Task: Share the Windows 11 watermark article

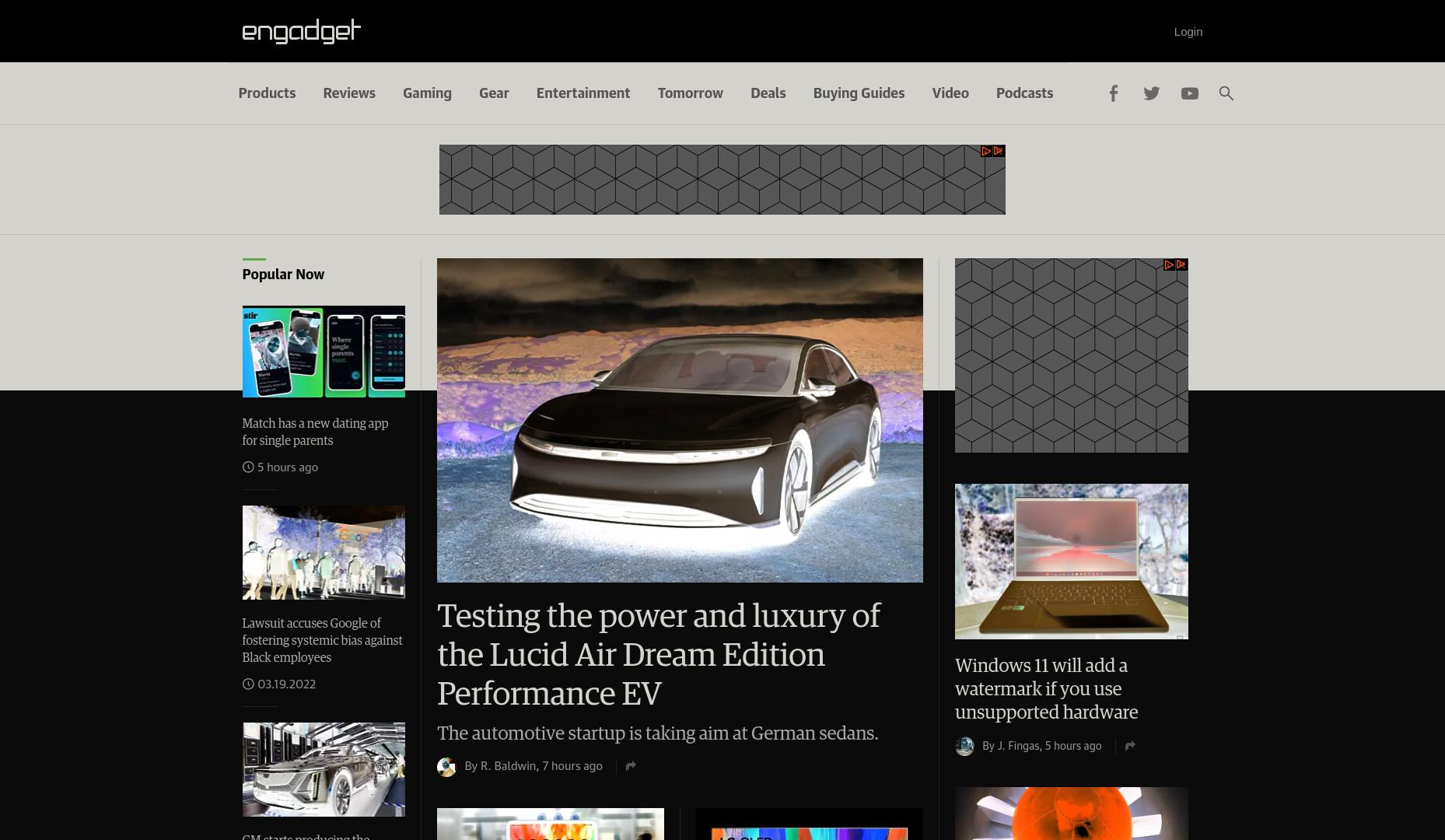Action: pos(1130,746)
